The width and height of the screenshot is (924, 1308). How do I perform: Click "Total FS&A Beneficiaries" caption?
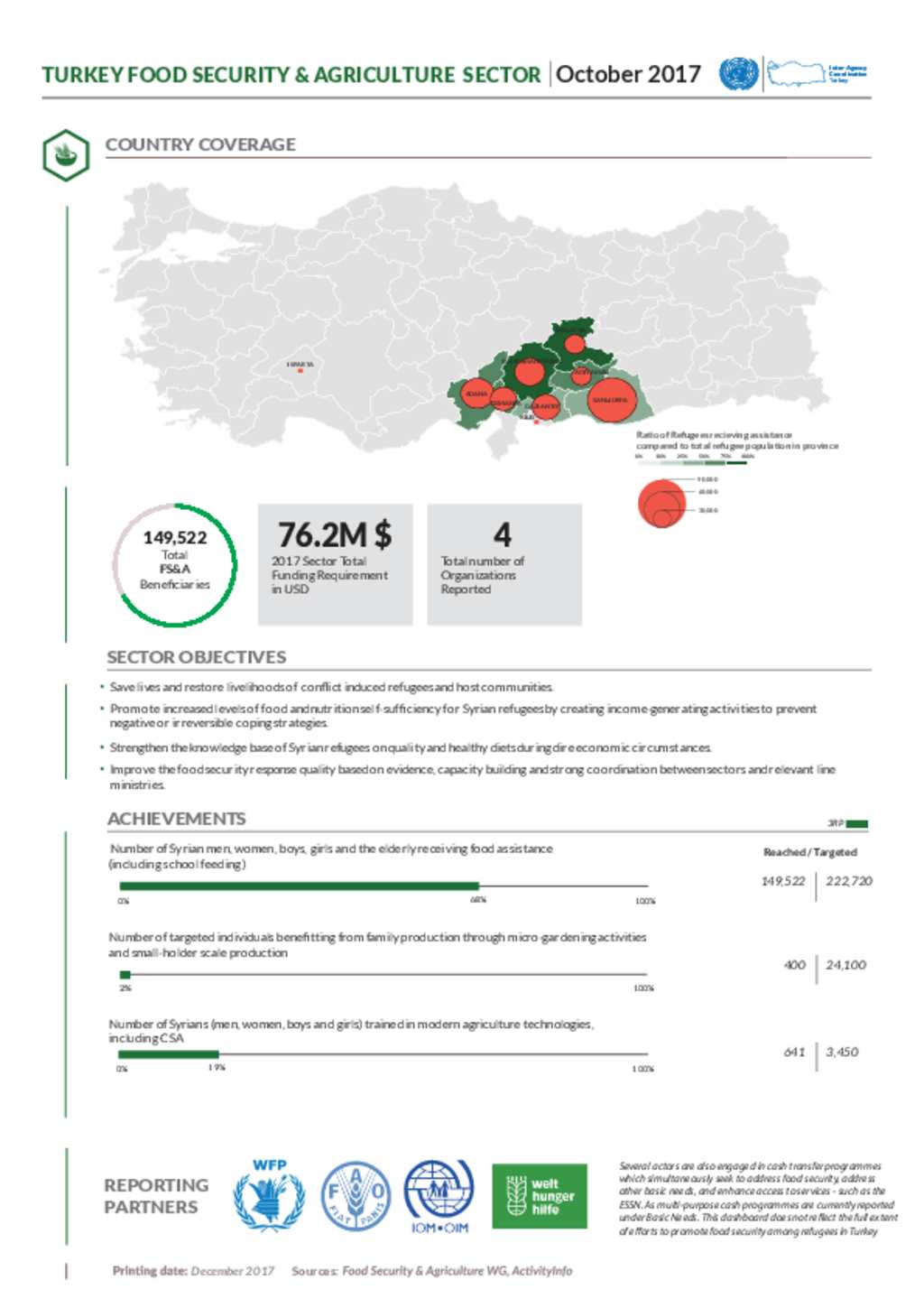[175, 570]
